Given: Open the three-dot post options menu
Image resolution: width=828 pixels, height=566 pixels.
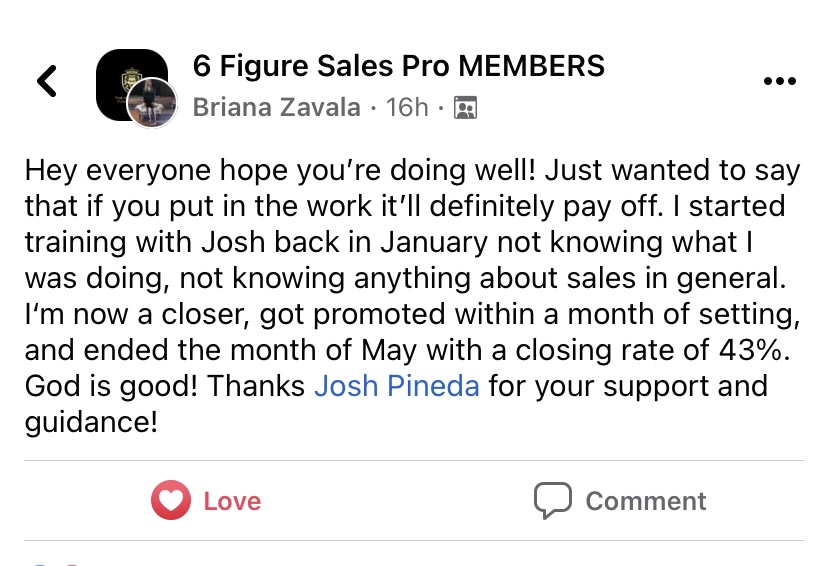Looking at the screenshot, I should [x=780, y=81].
